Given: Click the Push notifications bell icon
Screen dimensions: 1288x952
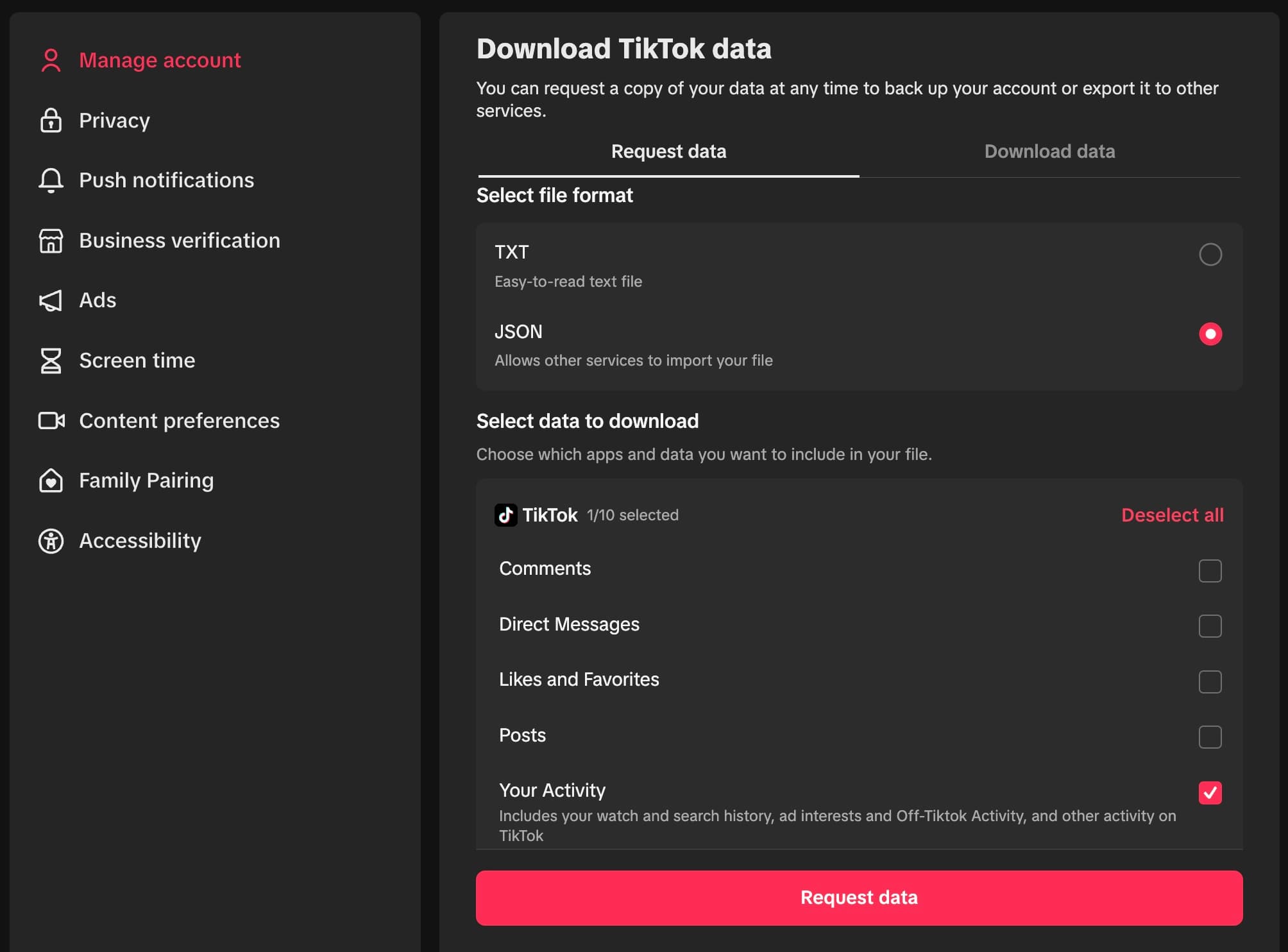Looking at the screenshot, I should (51, 180).
